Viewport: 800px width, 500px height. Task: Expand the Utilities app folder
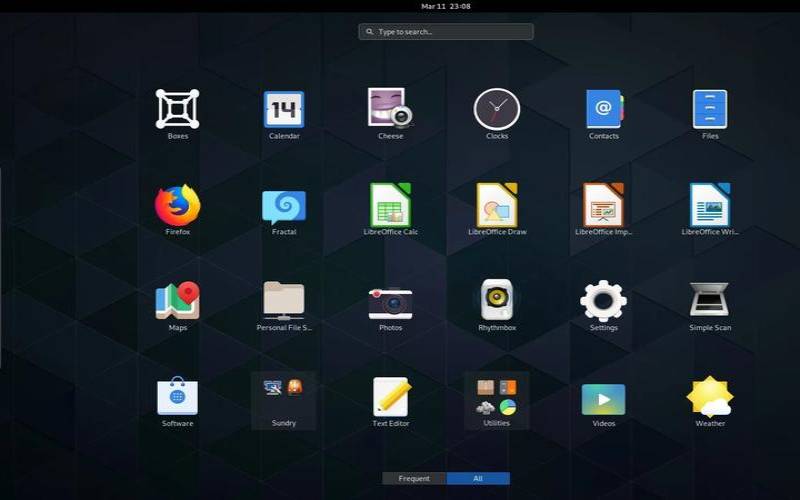(497, 401)
